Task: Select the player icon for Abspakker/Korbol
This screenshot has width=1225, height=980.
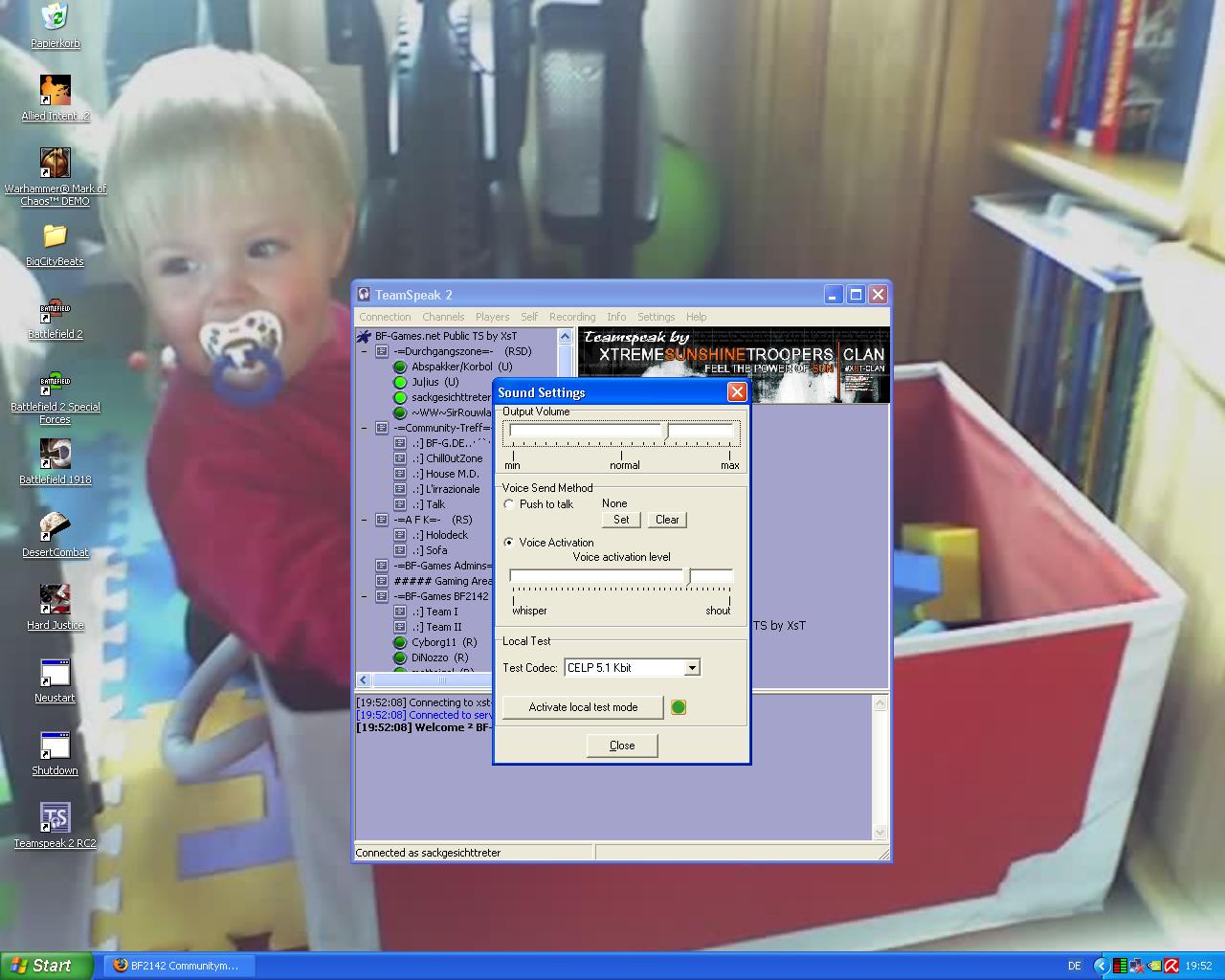Action: click(x=401, y=367)
